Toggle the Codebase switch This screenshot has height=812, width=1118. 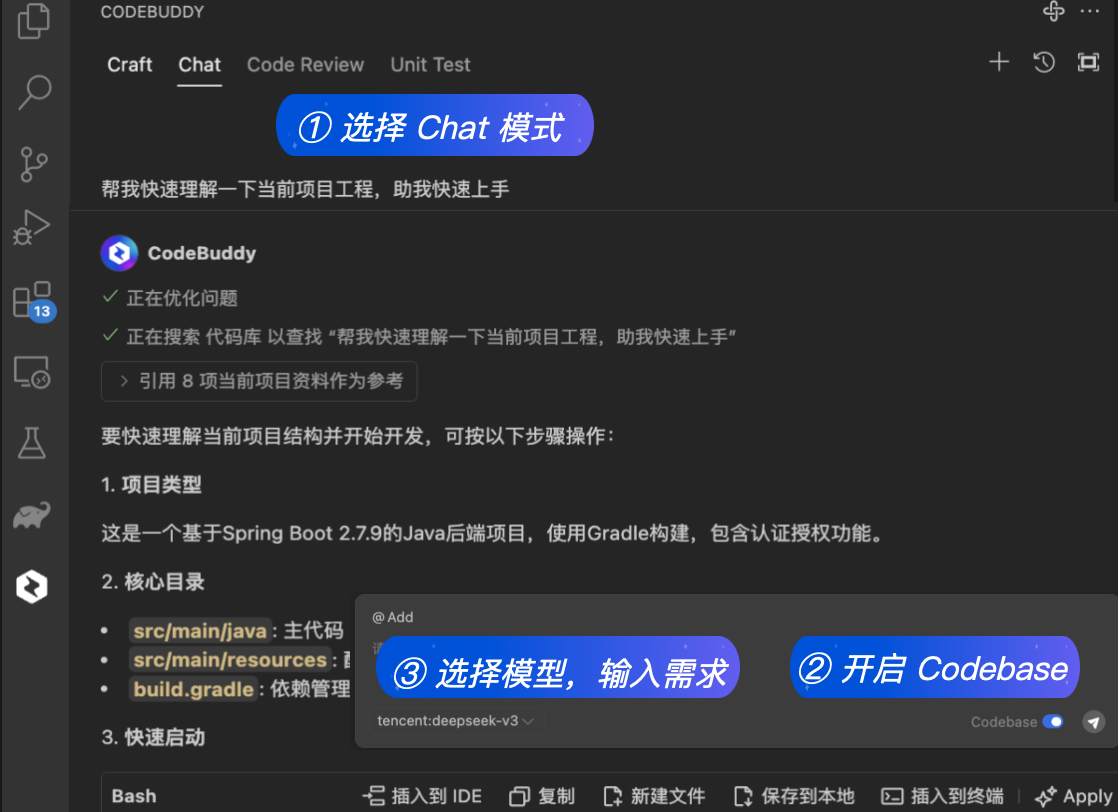[1052, 721]
